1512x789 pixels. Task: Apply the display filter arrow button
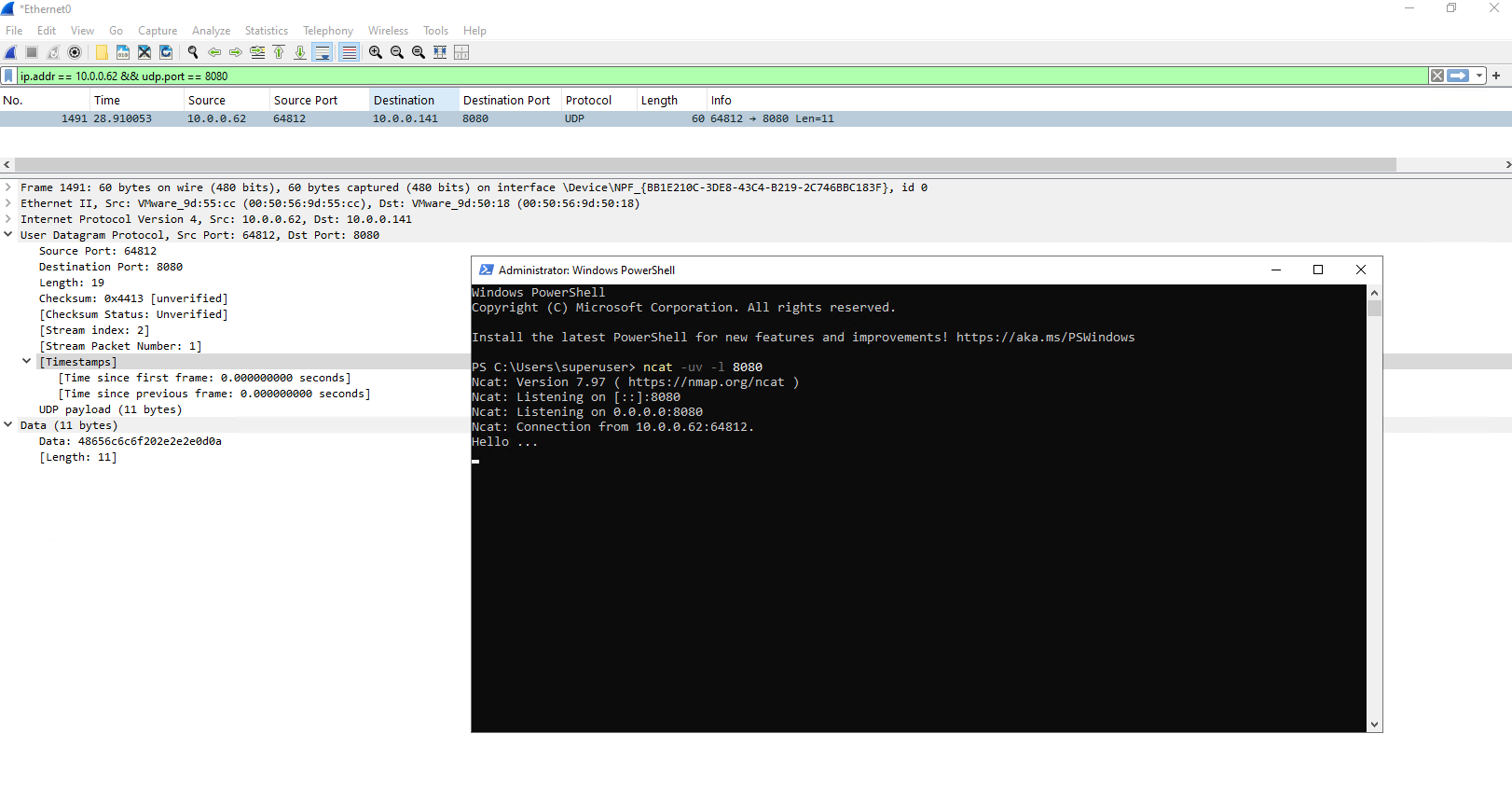click(1459, 76)
